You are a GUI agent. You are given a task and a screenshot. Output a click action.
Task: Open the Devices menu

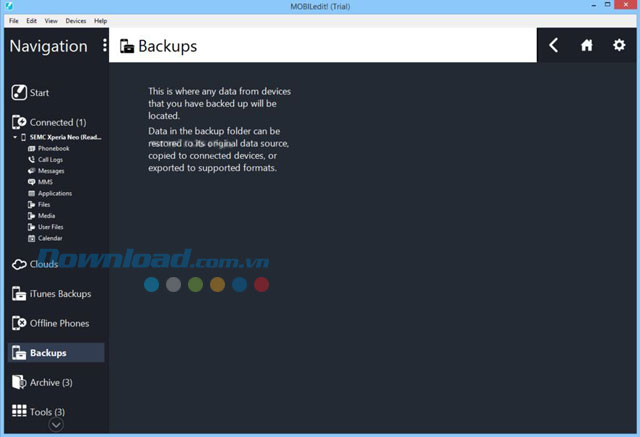(76, 21)
